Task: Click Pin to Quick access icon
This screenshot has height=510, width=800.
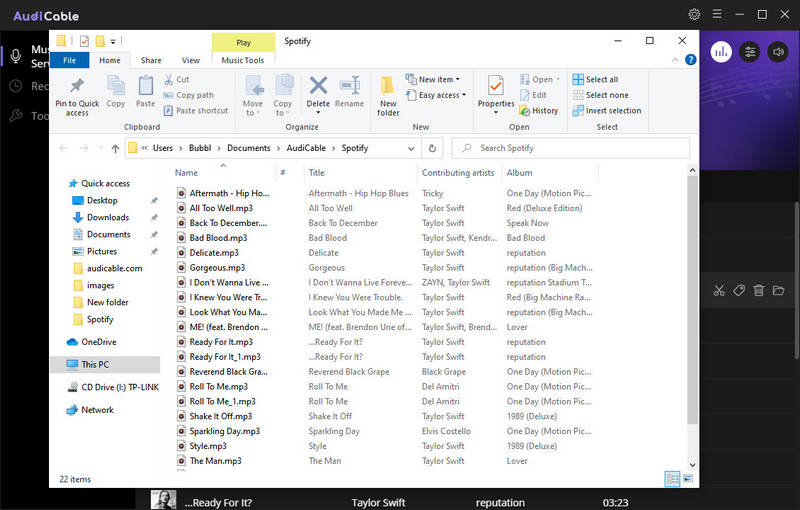Action: (x=77, y=86)
